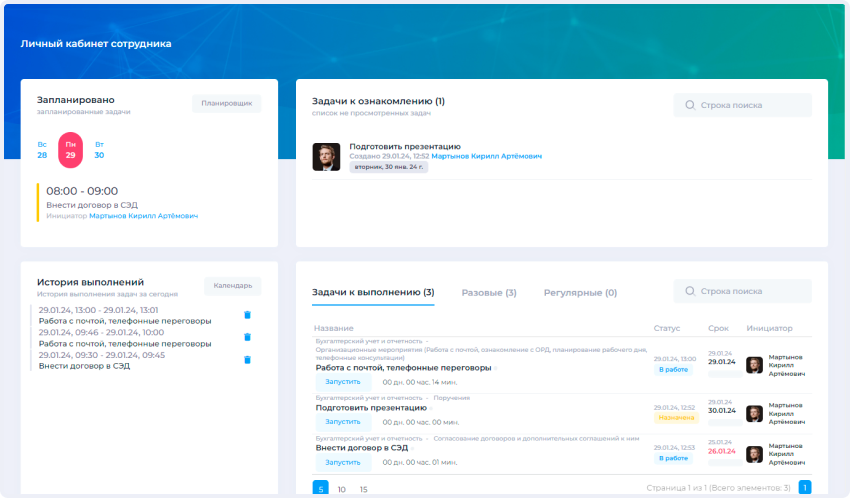Click initiator avatar in Внести договор row
Image resolution: width=850 pixels, height=498 pixels.
pos(754,454)
